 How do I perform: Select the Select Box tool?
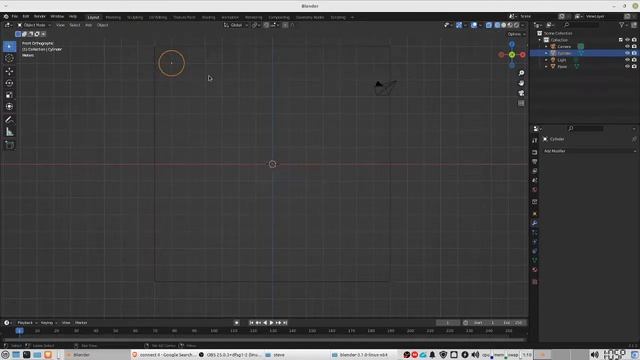click(x=9, y=47)
